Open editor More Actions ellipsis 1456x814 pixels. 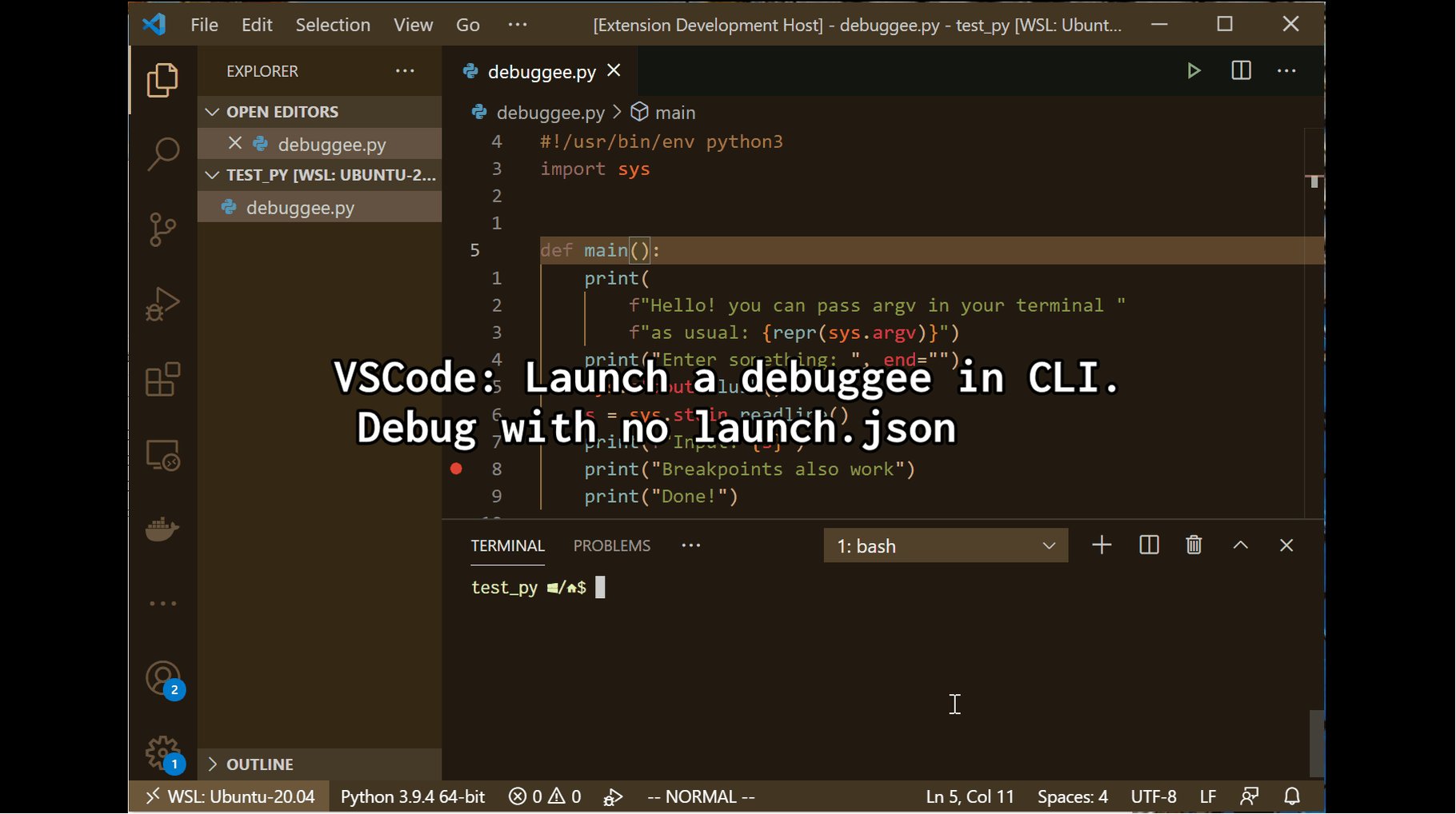[x=1286, y=71]
